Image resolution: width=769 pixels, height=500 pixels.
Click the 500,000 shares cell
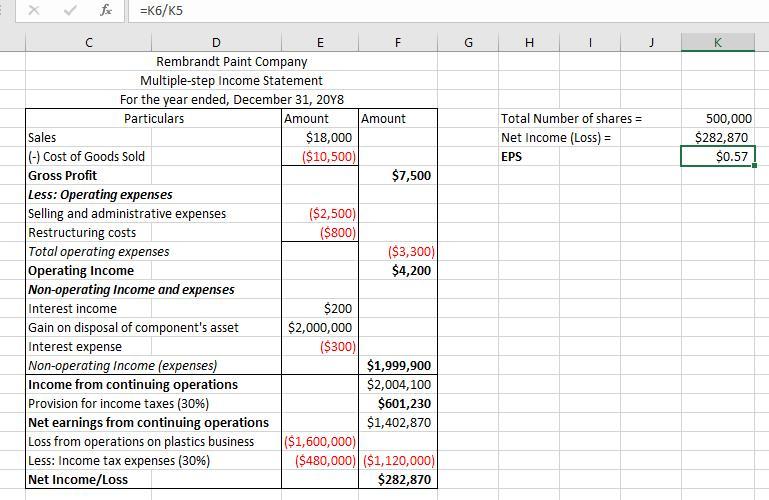pyautogui.click(x=717, y=118)
